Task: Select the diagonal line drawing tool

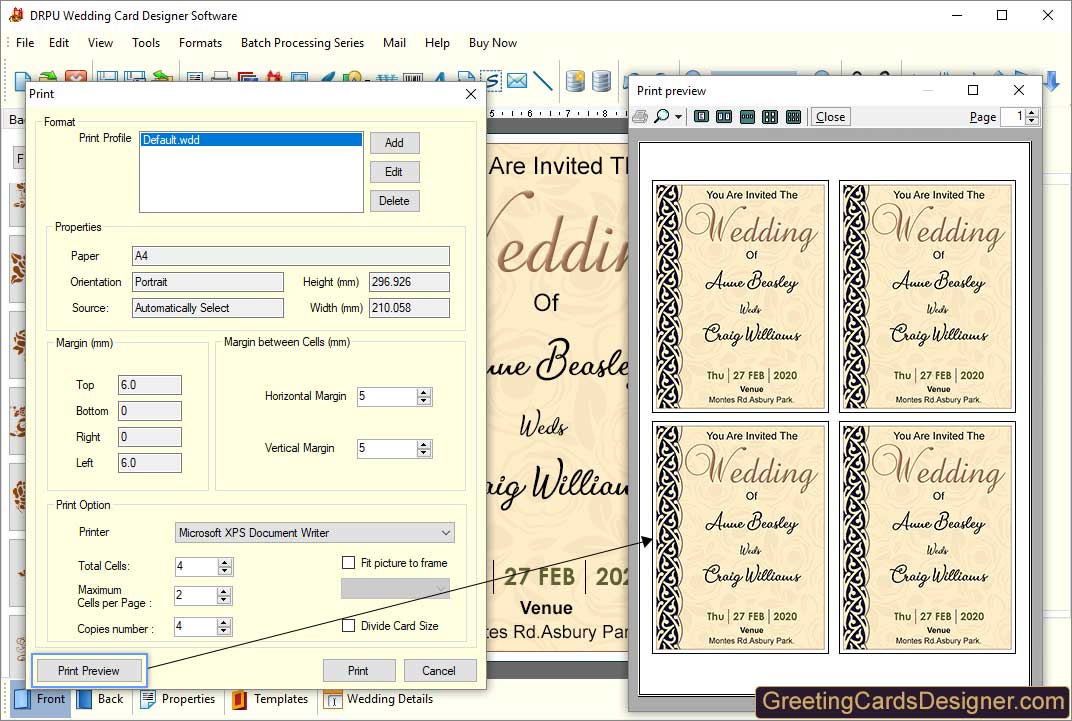Action: click(543, 81)
